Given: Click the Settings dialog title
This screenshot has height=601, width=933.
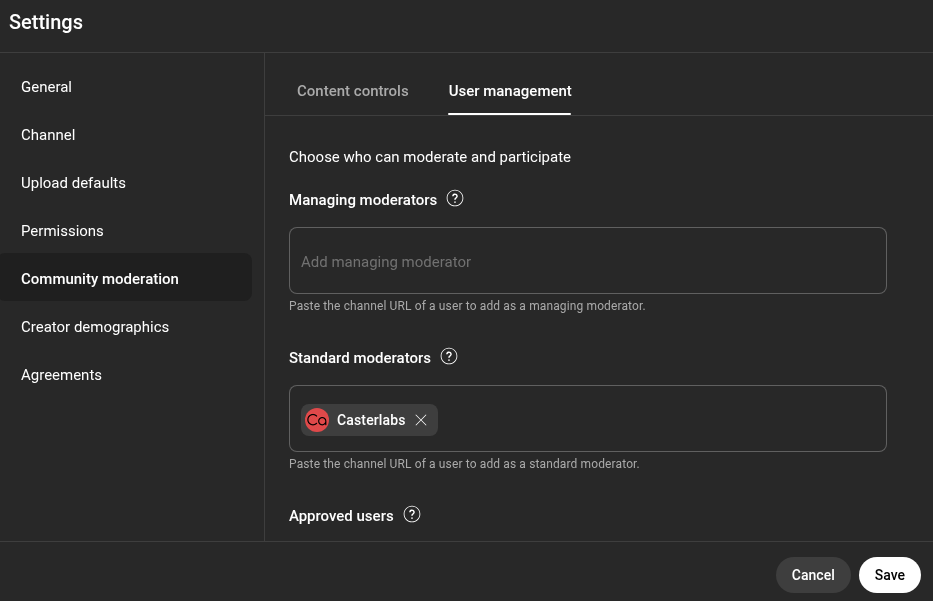Looking at the screenshot, I should tap(45, 22).
